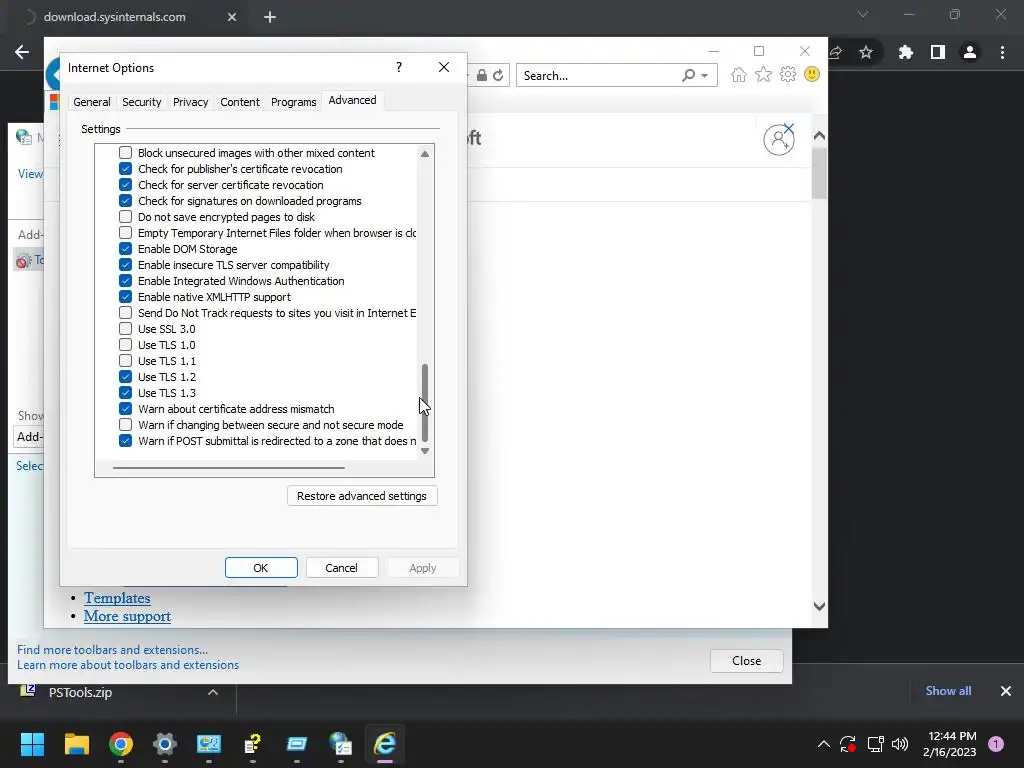The width and height of the screenshot is (1024, 768).
Task: Show hidden system tray icons chevron
Action: tap(824, 744)
